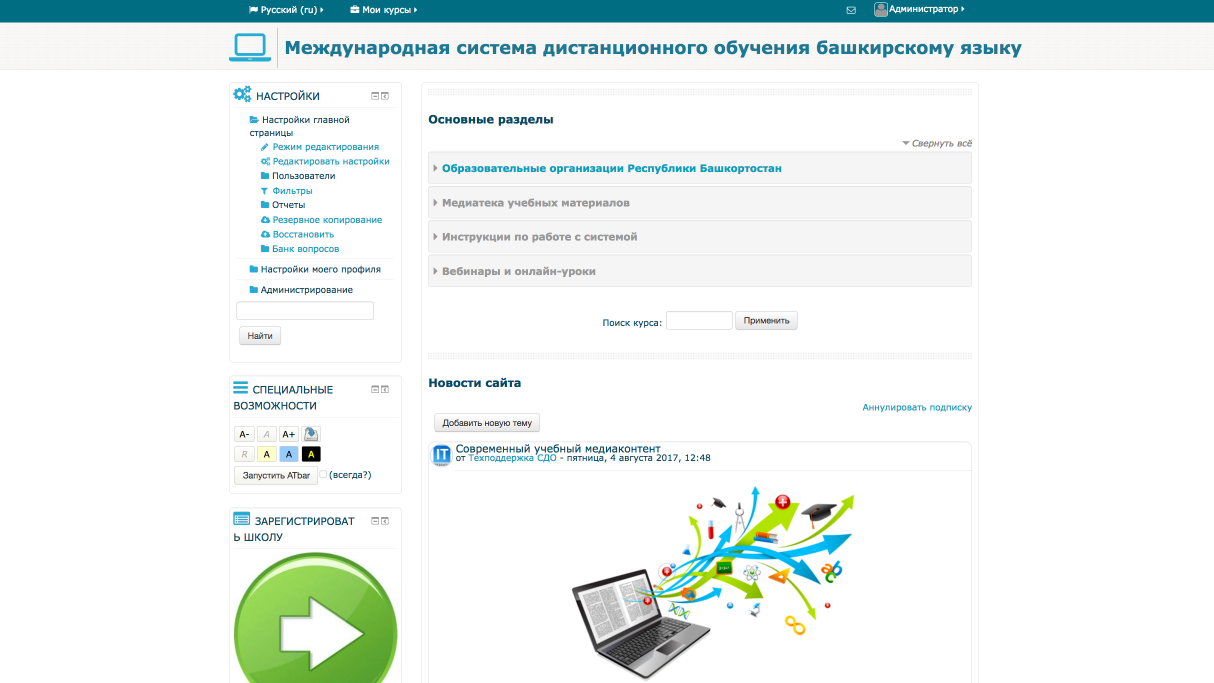Dock the Специальные возможности block
The width and height of the screenshot is (1214, 683).
[x=385, y=389]
